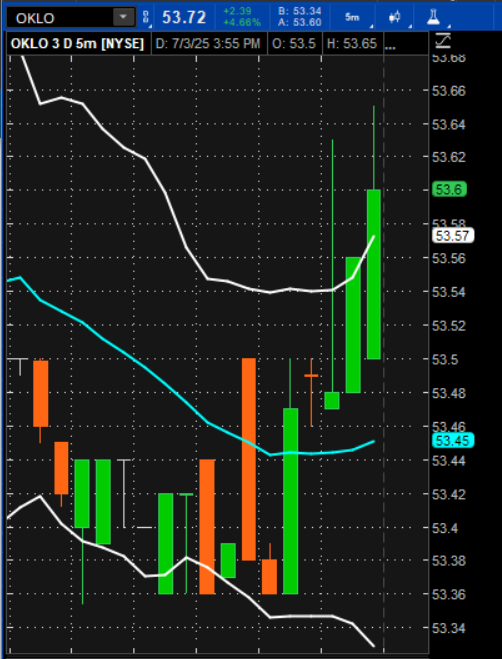Click the 53.44 price axis label
This screenshot has height=659, width=502.
pyautogui.click(x=449, y=461)
